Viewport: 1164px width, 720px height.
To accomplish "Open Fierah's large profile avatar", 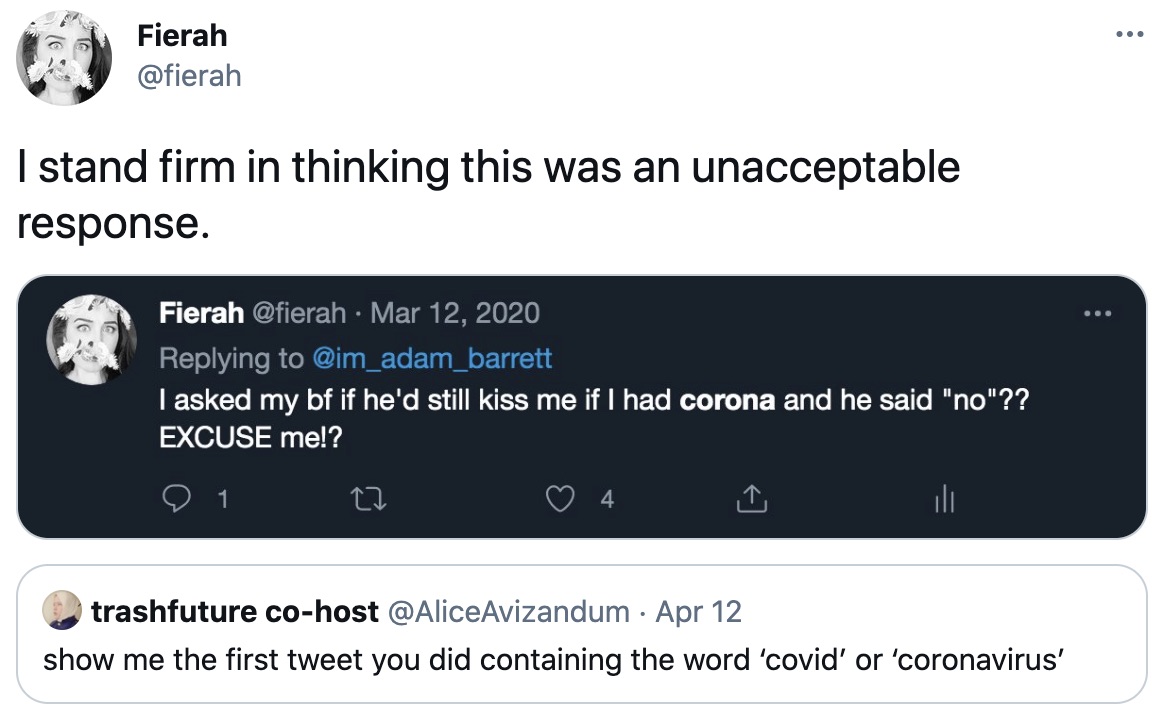I will pyautogui.click(x=65, y=58).
